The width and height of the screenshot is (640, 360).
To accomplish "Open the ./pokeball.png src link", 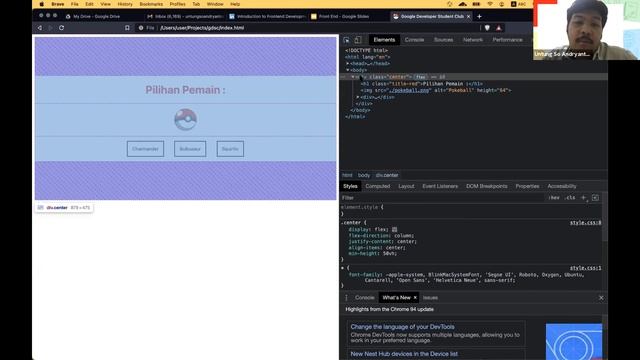I will point(409,90).
